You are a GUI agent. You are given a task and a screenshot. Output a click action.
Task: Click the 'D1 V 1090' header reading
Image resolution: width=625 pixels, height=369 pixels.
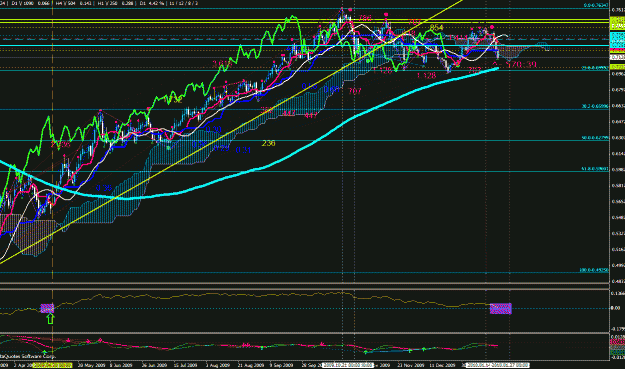pyautogui.click(x=23, y=3)
